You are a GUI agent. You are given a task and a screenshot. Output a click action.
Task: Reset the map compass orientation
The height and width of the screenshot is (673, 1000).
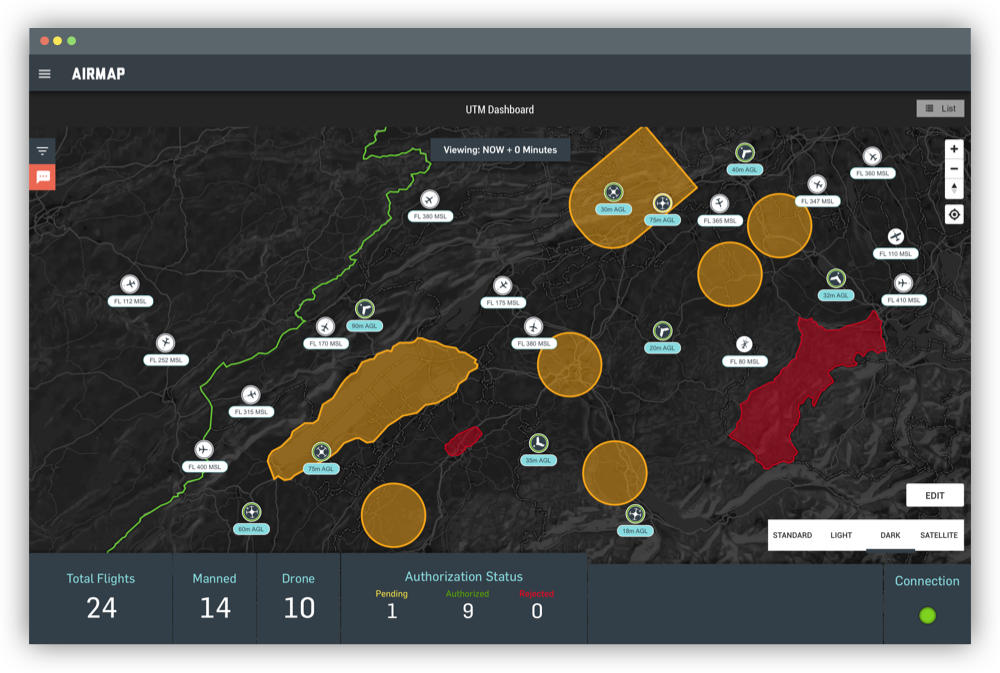954,188
